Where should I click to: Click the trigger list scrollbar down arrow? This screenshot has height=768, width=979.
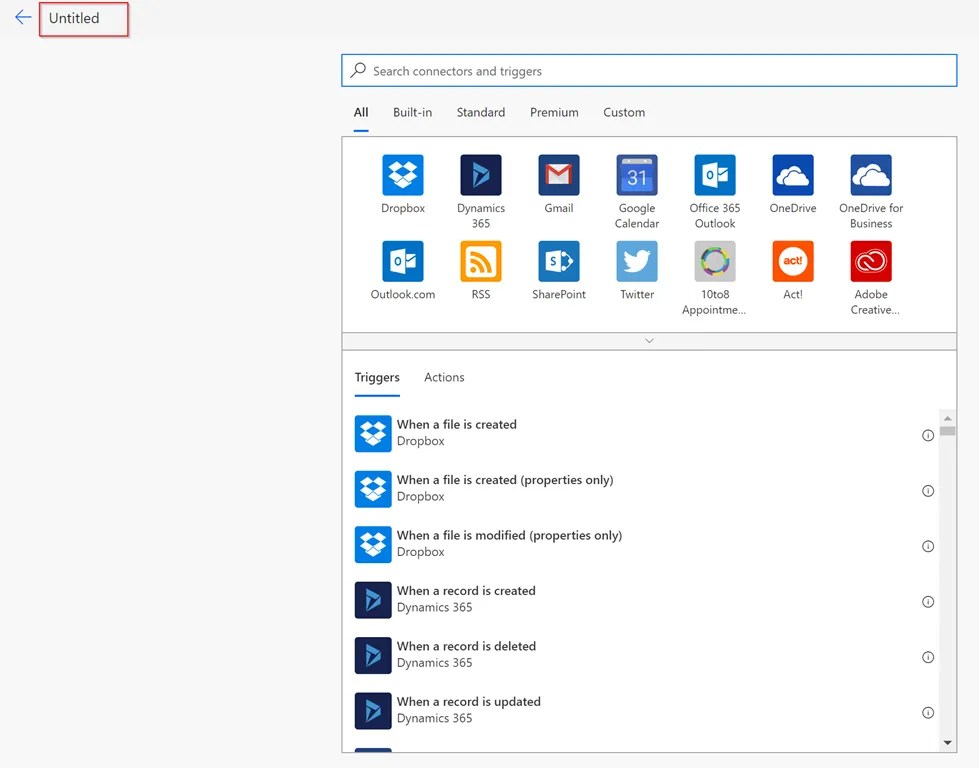(x=947, y=742)
